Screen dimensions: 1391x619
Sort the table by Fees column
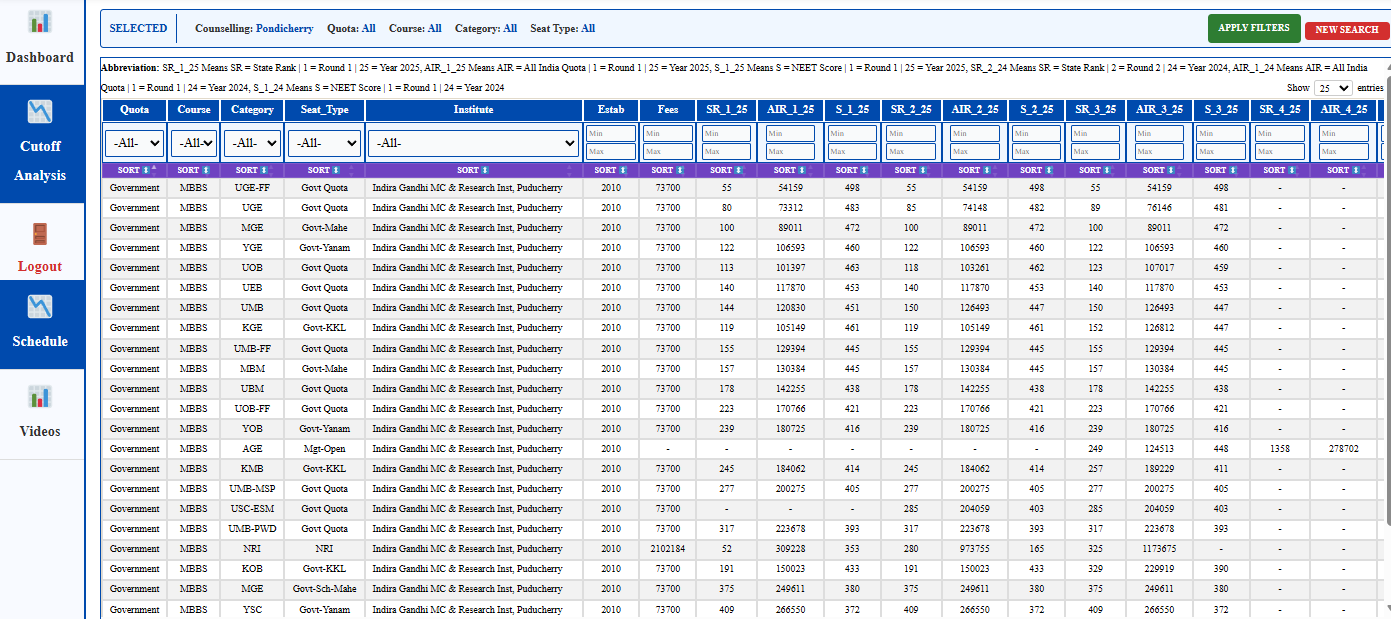(x=667, y=170)
